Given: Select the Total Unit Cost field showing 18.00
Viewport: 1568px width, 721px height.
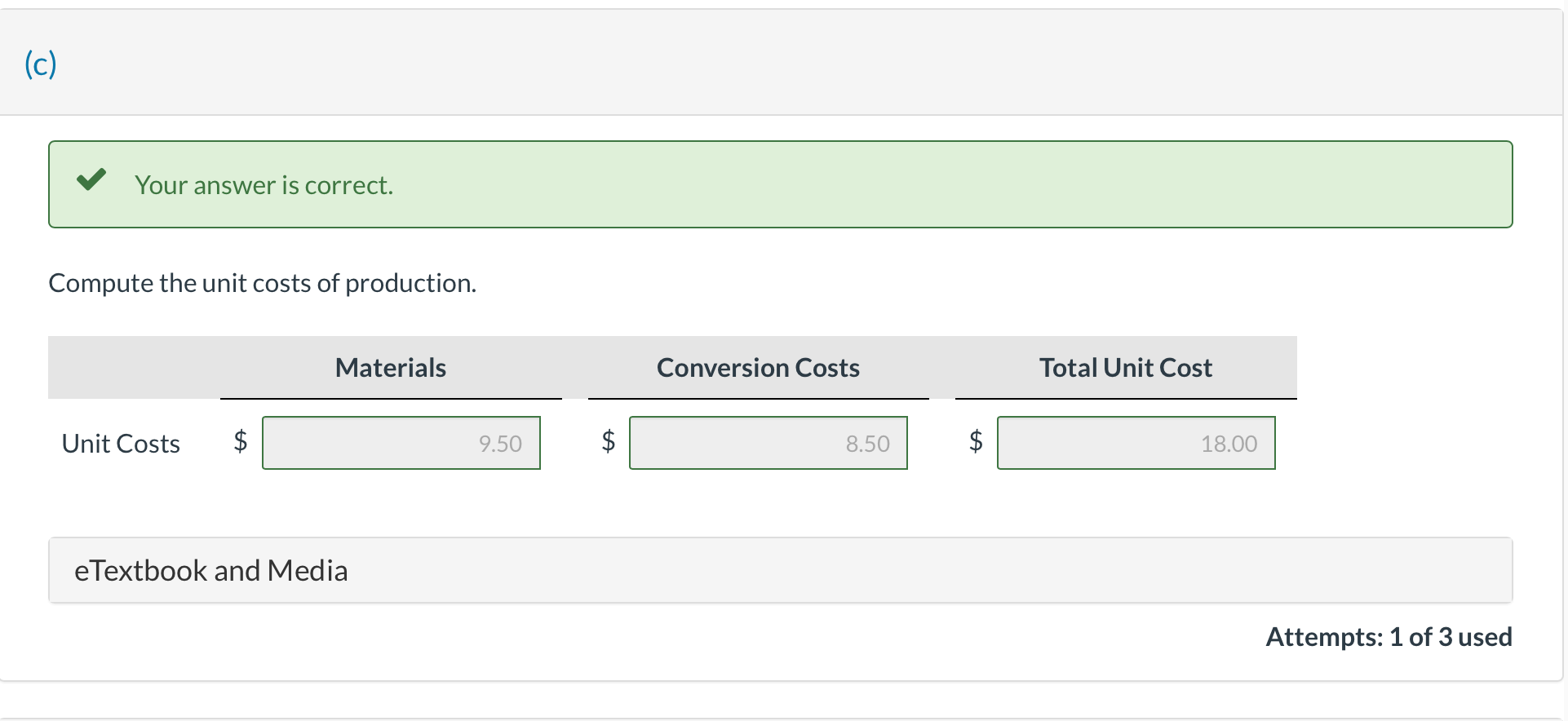Looking at the screenshot, I should pyautogui.click(x=1136, y=443).
